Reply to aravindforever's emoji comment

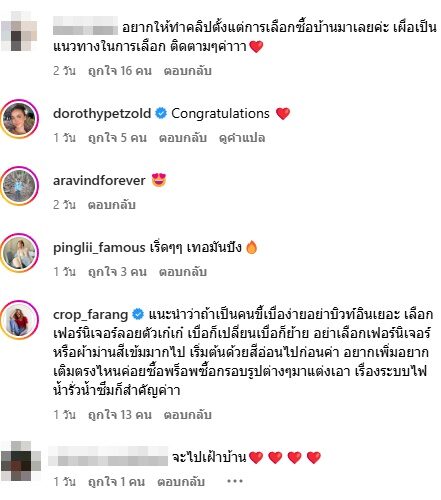tap(111, 205)
